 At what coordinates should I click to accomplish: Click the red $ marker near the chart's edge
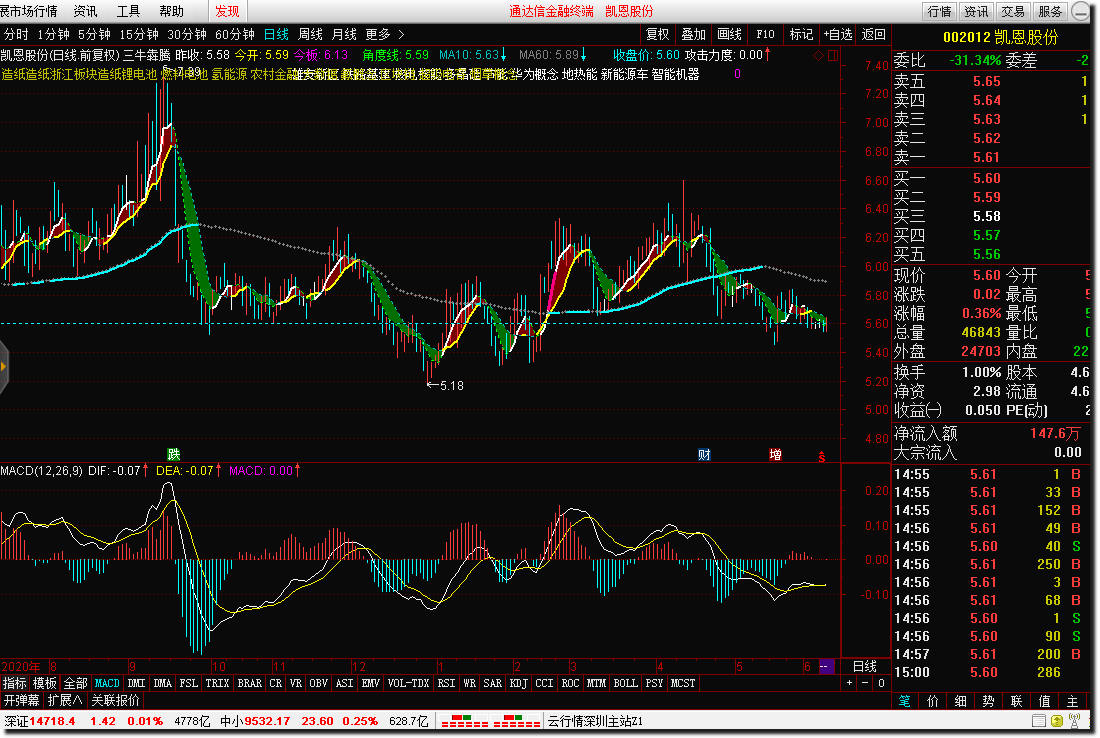pyautogui.click(x=821, y=457)
